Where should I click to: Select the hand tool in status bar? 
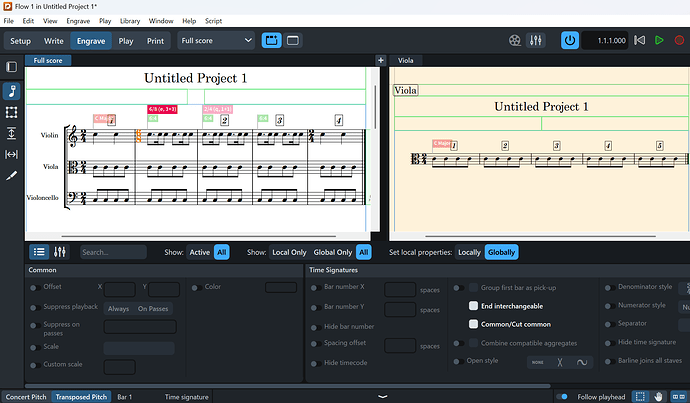point(658,396)
